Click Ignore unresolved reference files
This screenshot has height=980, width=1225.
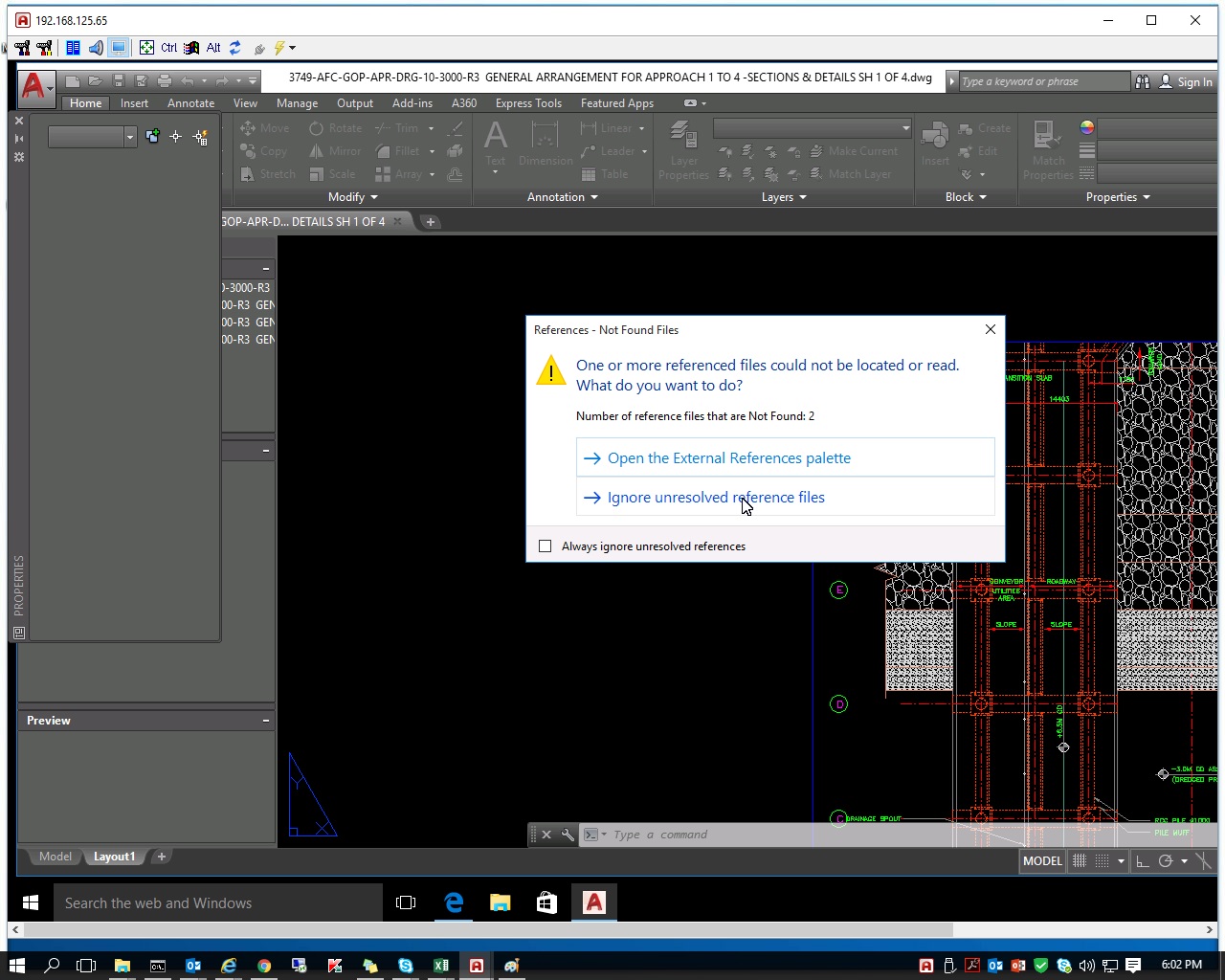716,497
